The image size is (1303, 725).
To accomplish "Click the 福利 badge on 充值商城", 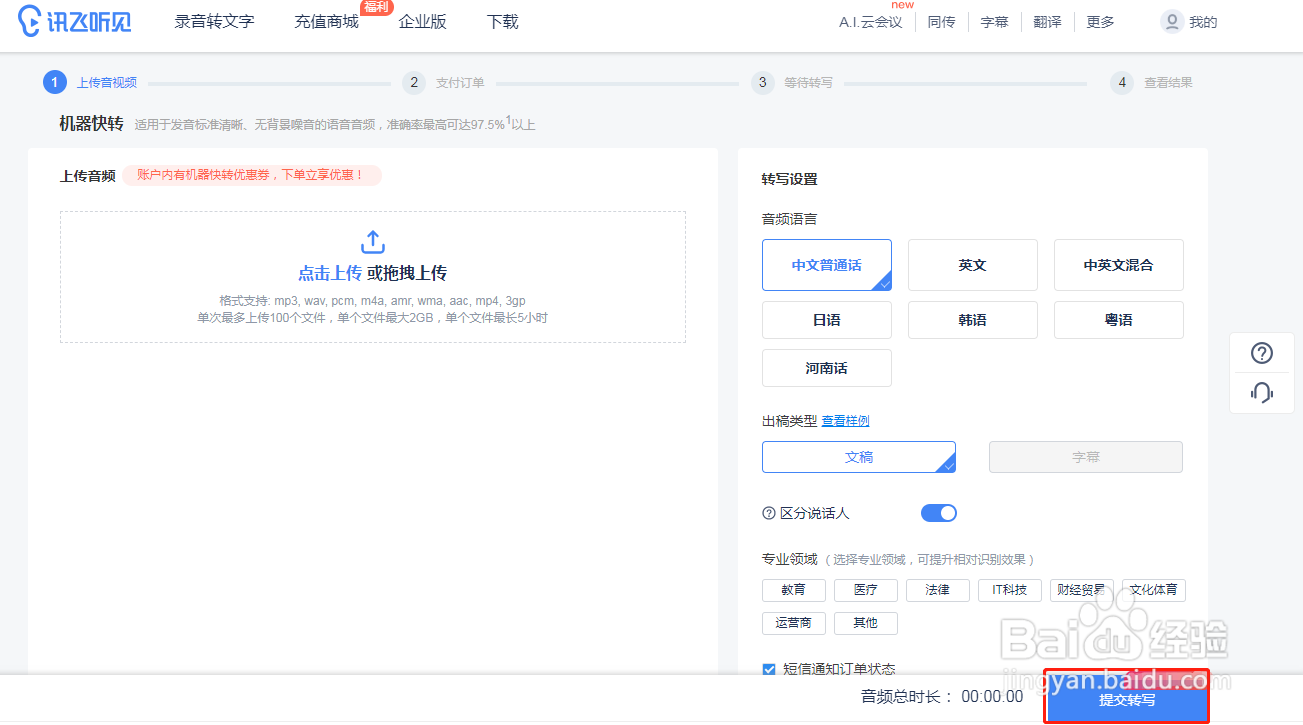I will pos(376,7).
